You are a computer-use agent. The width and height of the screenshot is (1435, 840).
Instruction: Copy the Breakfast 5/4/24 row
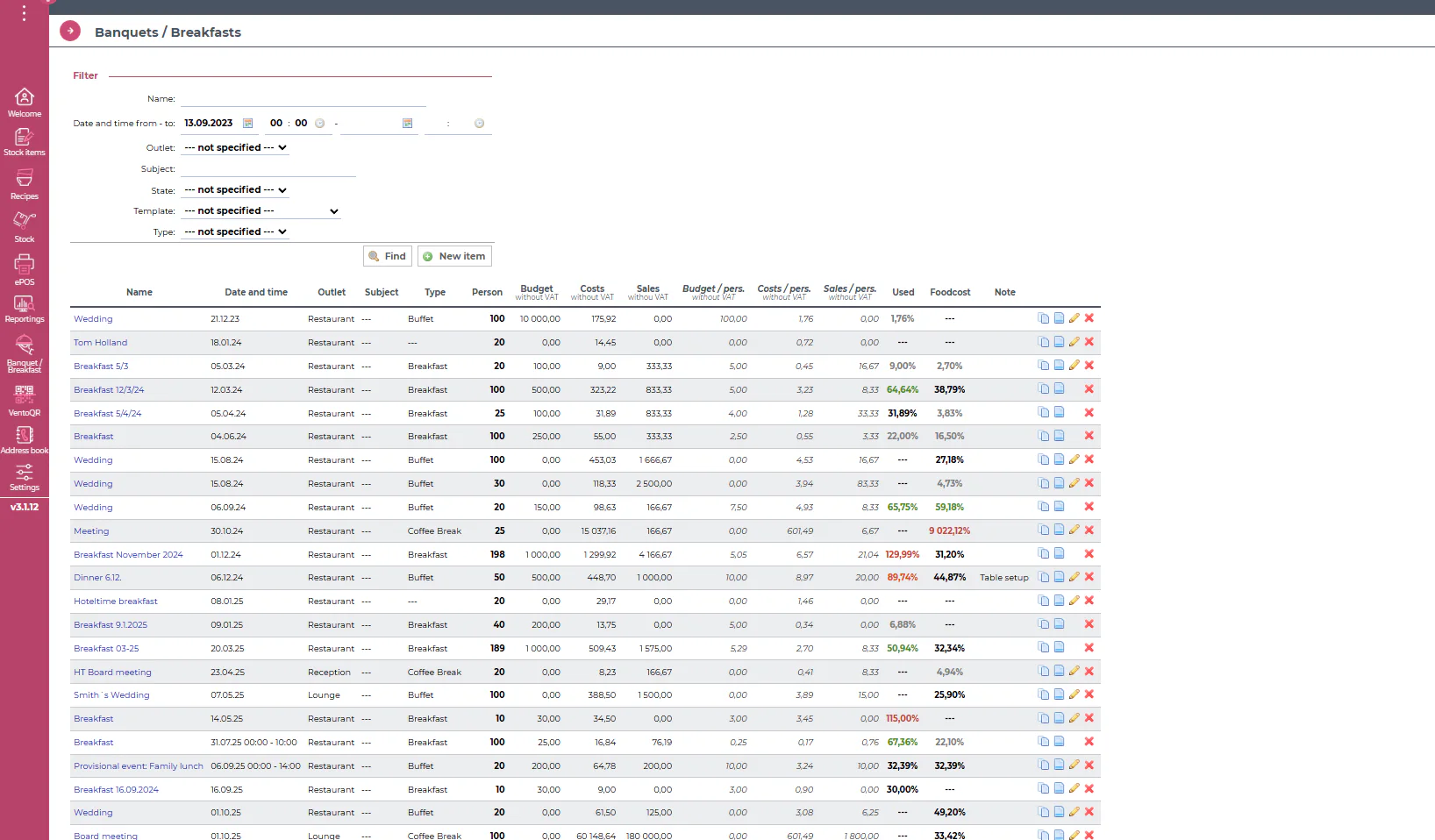(1044, 413)
